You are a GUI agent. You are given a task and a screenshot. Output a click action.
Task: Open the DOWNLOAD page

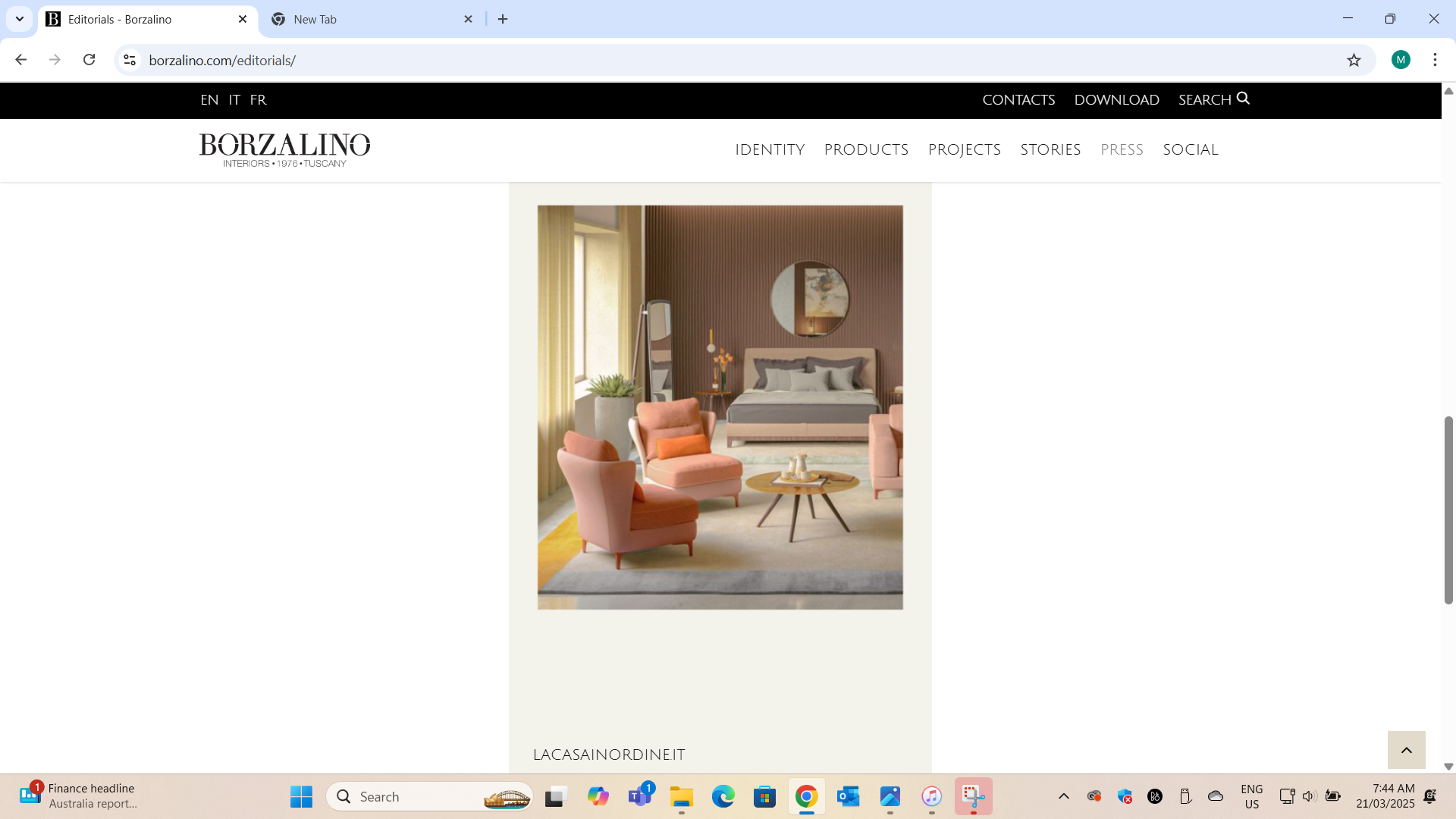tap(1116, 100)
